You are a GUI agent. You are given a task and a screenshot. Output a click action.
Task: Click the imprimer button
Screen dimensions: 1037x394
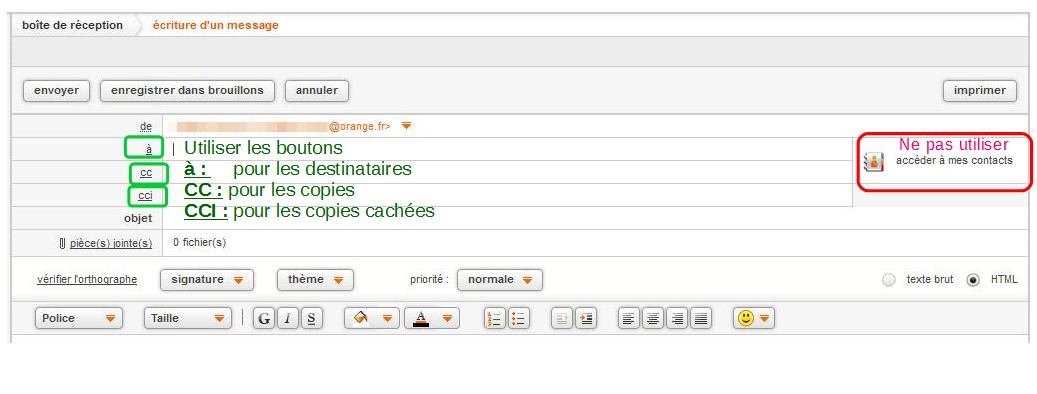979,91
